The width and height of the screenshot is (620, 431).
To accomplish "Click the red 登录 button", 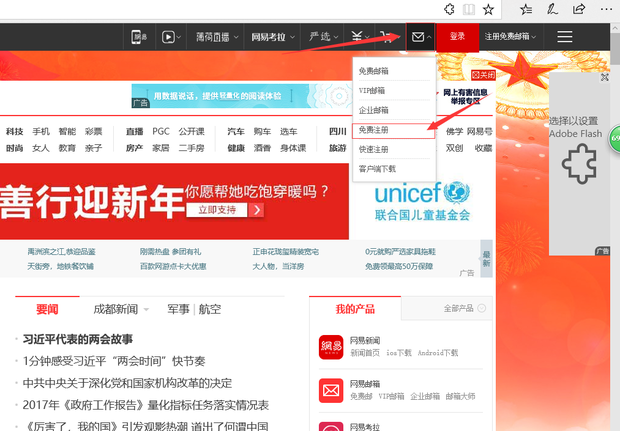I will click(x=457, y=37).
